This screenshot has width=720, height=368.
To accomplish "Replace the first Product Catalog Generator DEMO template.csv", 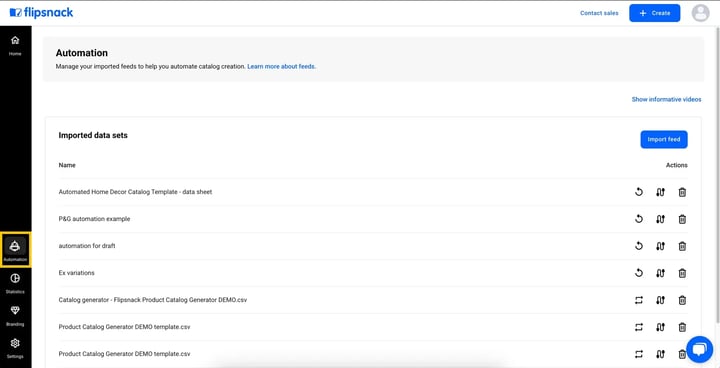I will (x=639, y=327).
